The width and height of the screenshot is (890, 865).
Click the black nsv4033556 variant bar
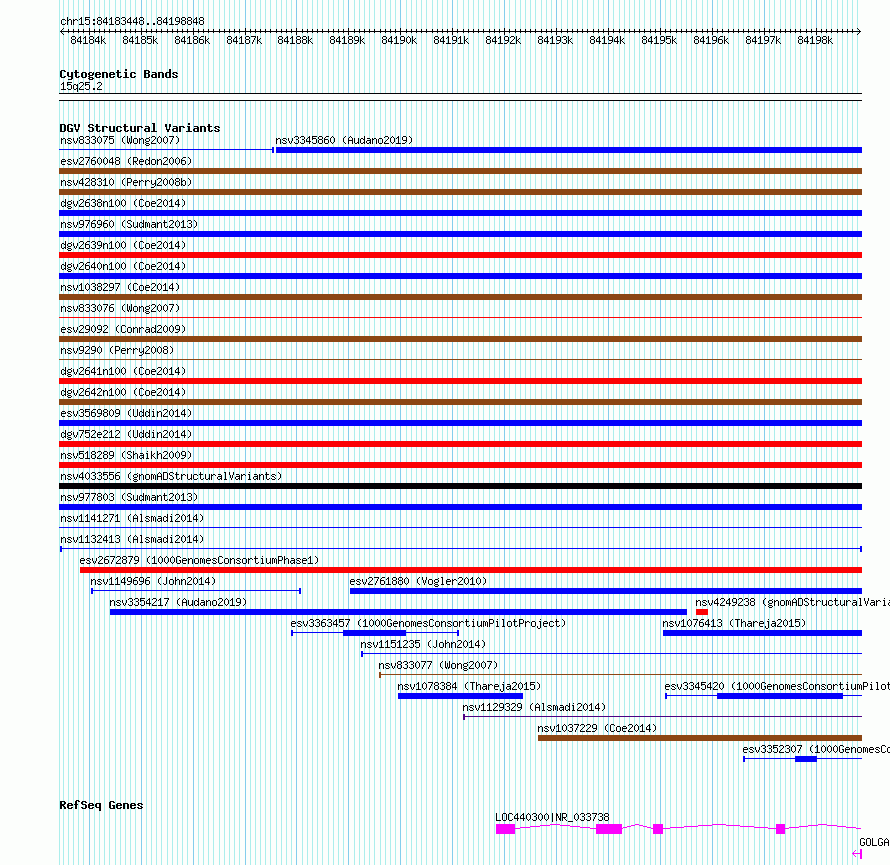pyautogui.click(x=460, y=486)
